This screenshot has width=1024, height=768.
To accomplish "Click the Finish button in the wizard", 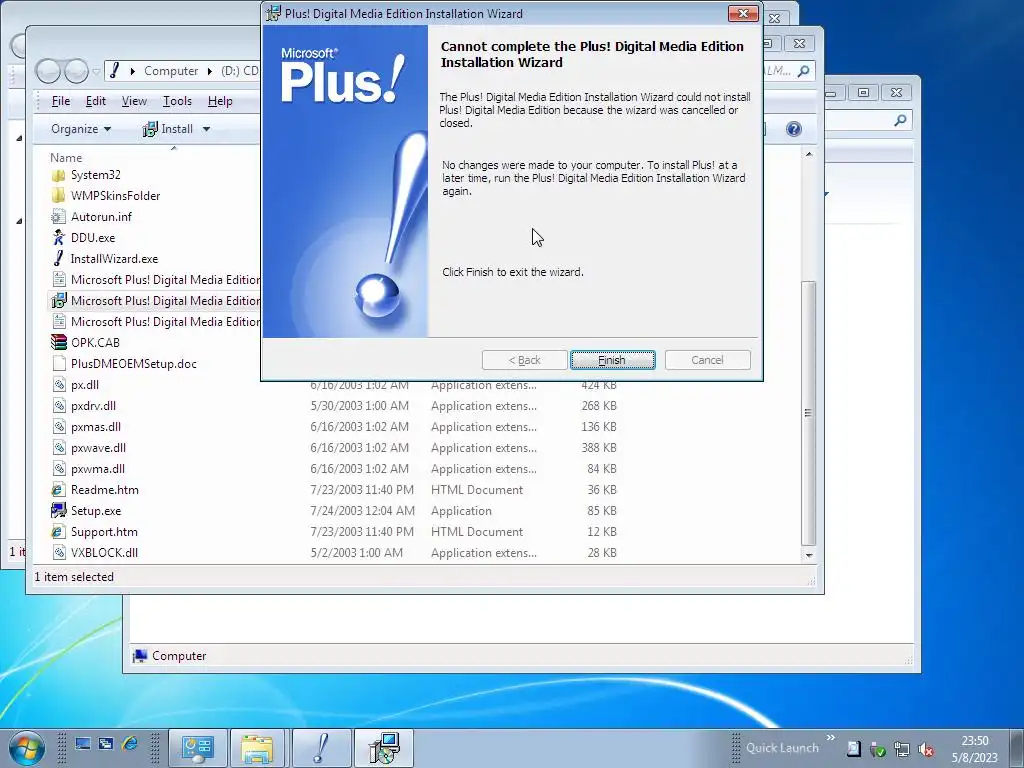I will [612, 360].
